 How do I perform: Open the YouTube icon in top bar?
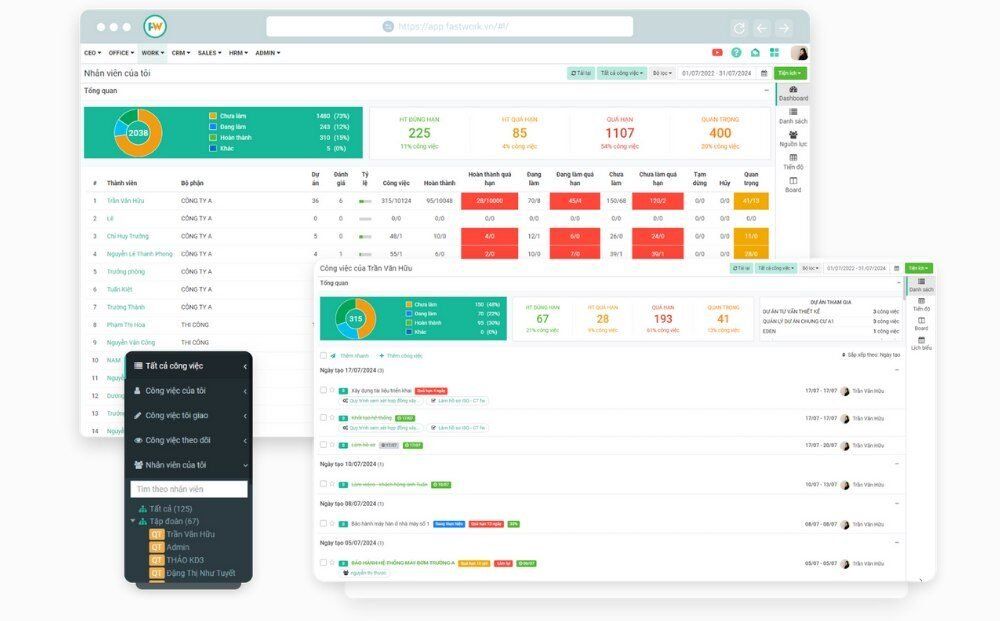(x=717, y=53)
